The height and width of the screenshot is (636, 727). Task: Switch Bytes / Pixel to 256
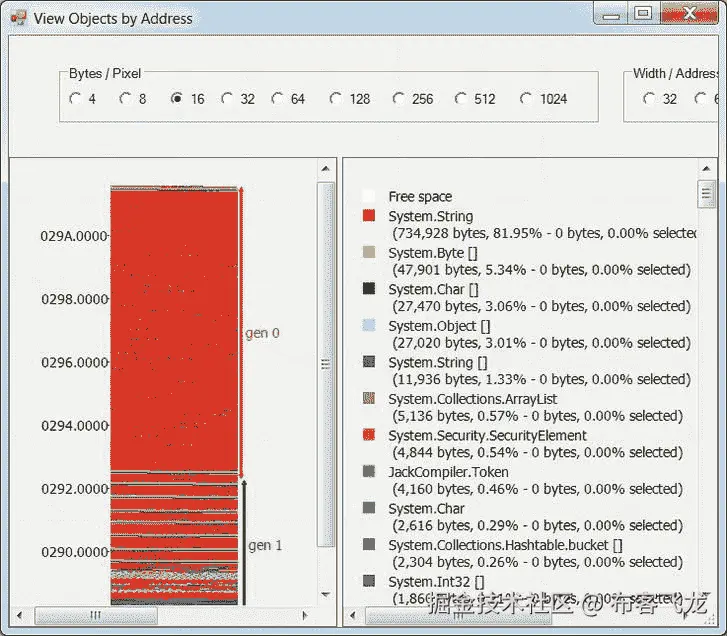(399, 98)
